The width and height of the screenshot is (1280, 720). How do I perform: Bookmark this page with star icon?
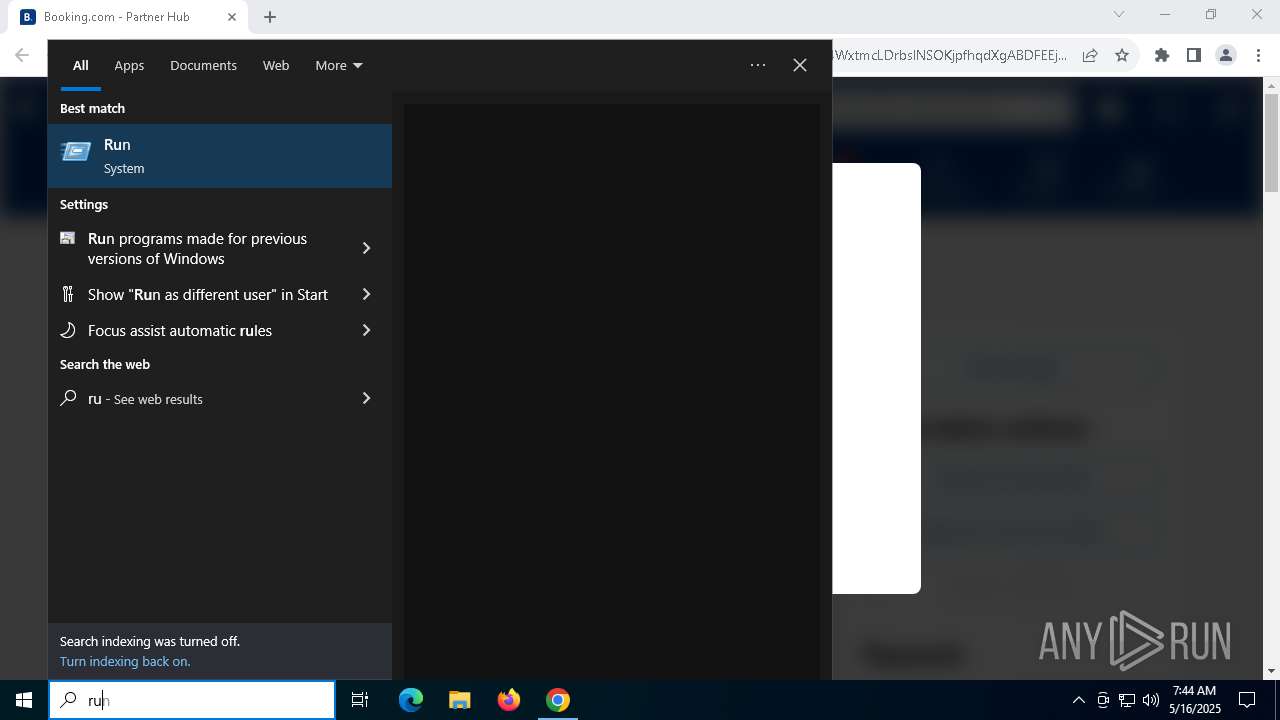click(1122, 55)
